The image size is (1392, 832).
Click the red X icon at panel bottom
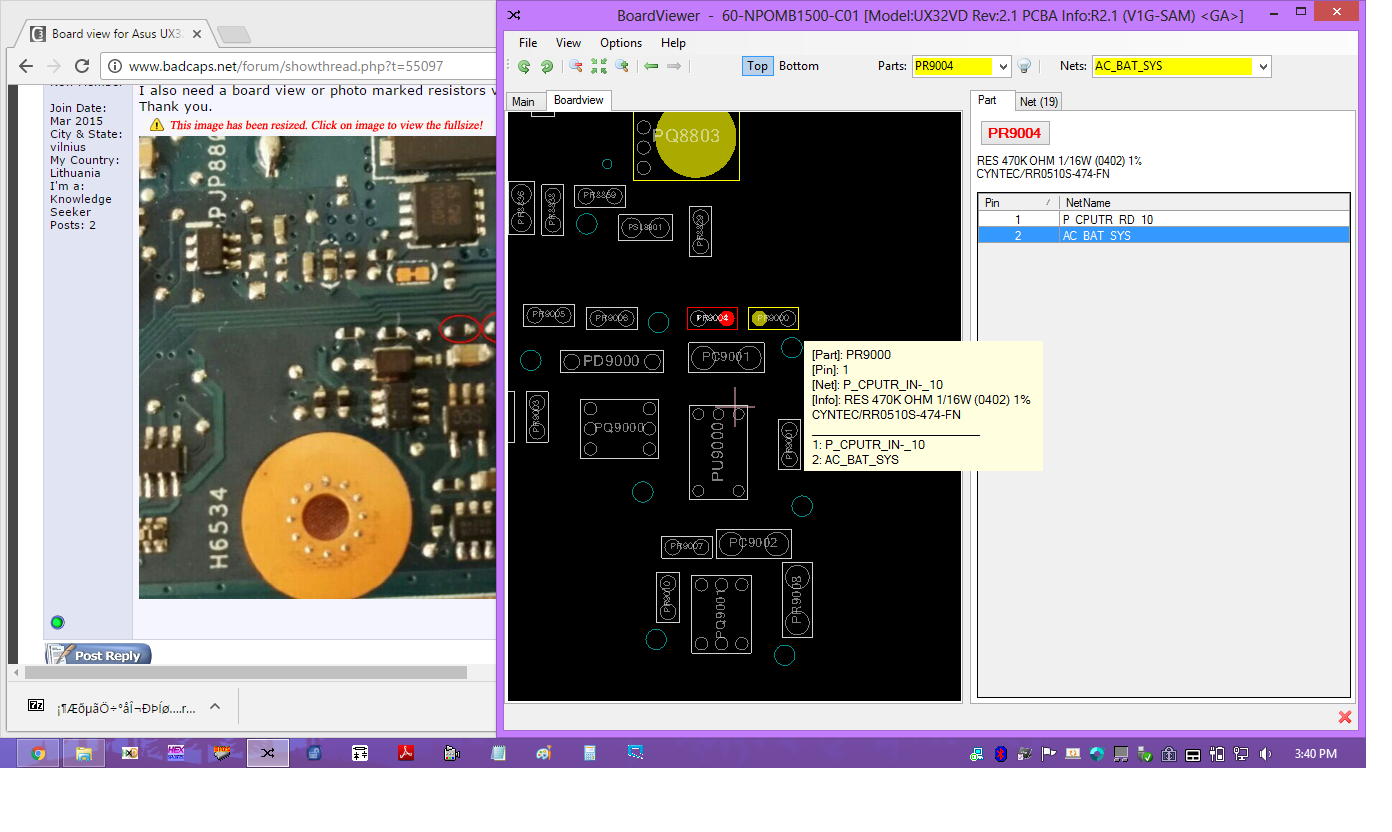[x=1345, y=717]
